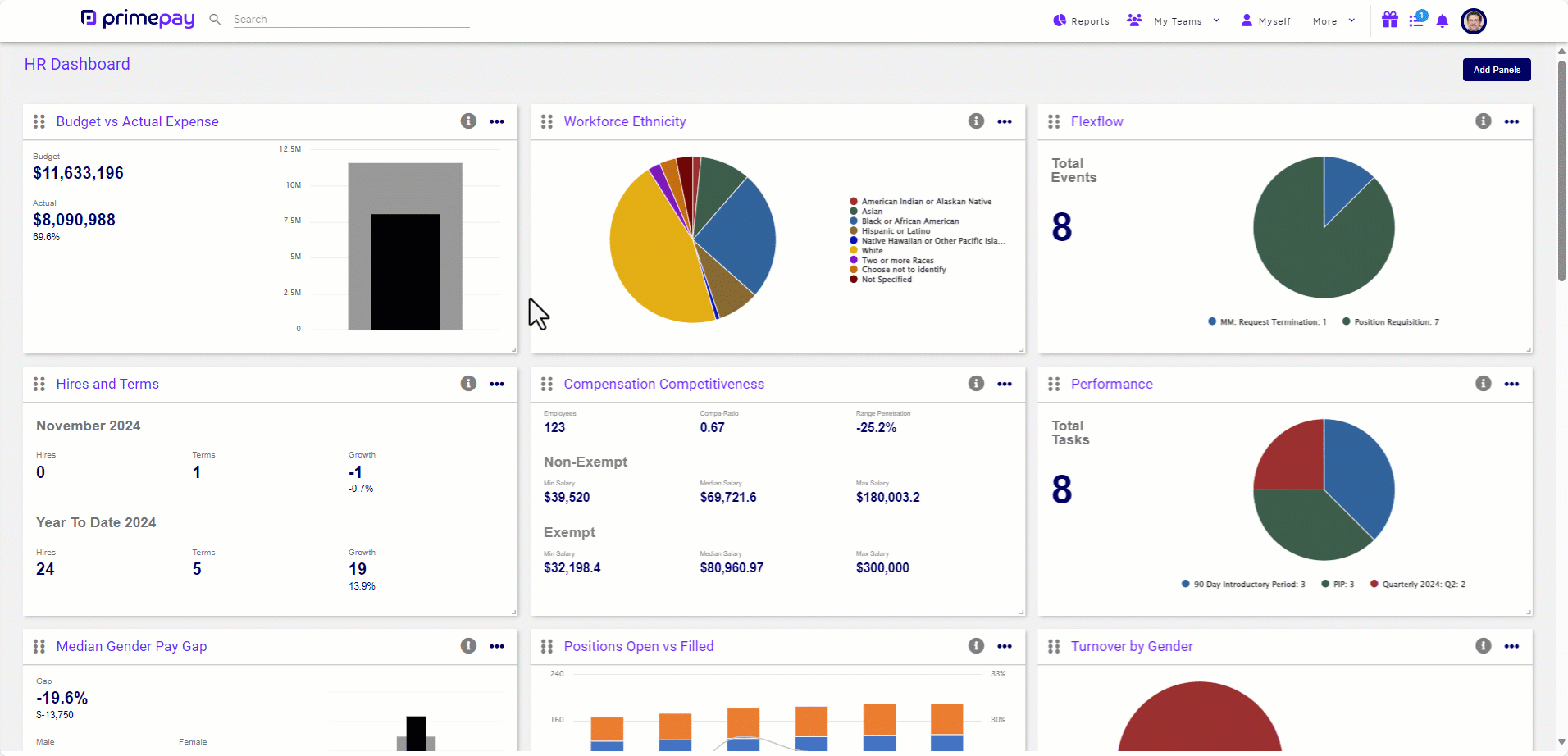The image size is (1568, 756).
Task: Open options menu for Performance panel
Action: click(1511, 384)
